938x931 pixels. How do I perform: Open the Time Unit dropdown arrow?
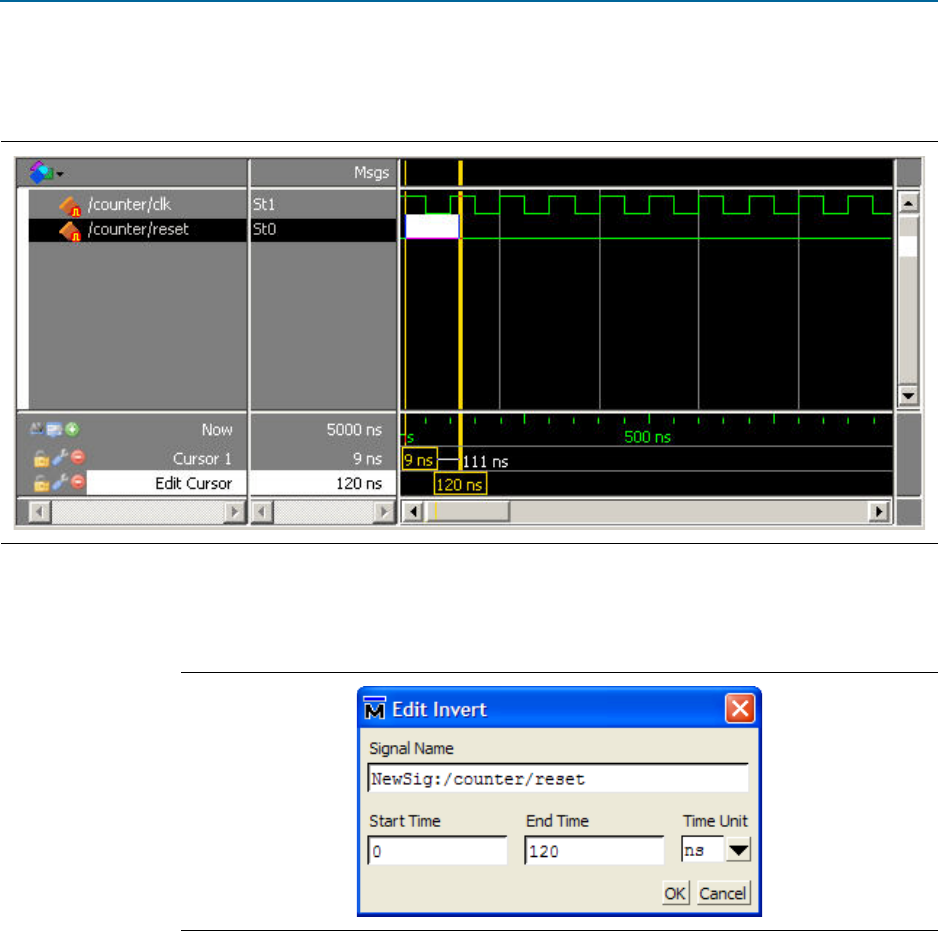pyautogui.click(x=738, y=850)
